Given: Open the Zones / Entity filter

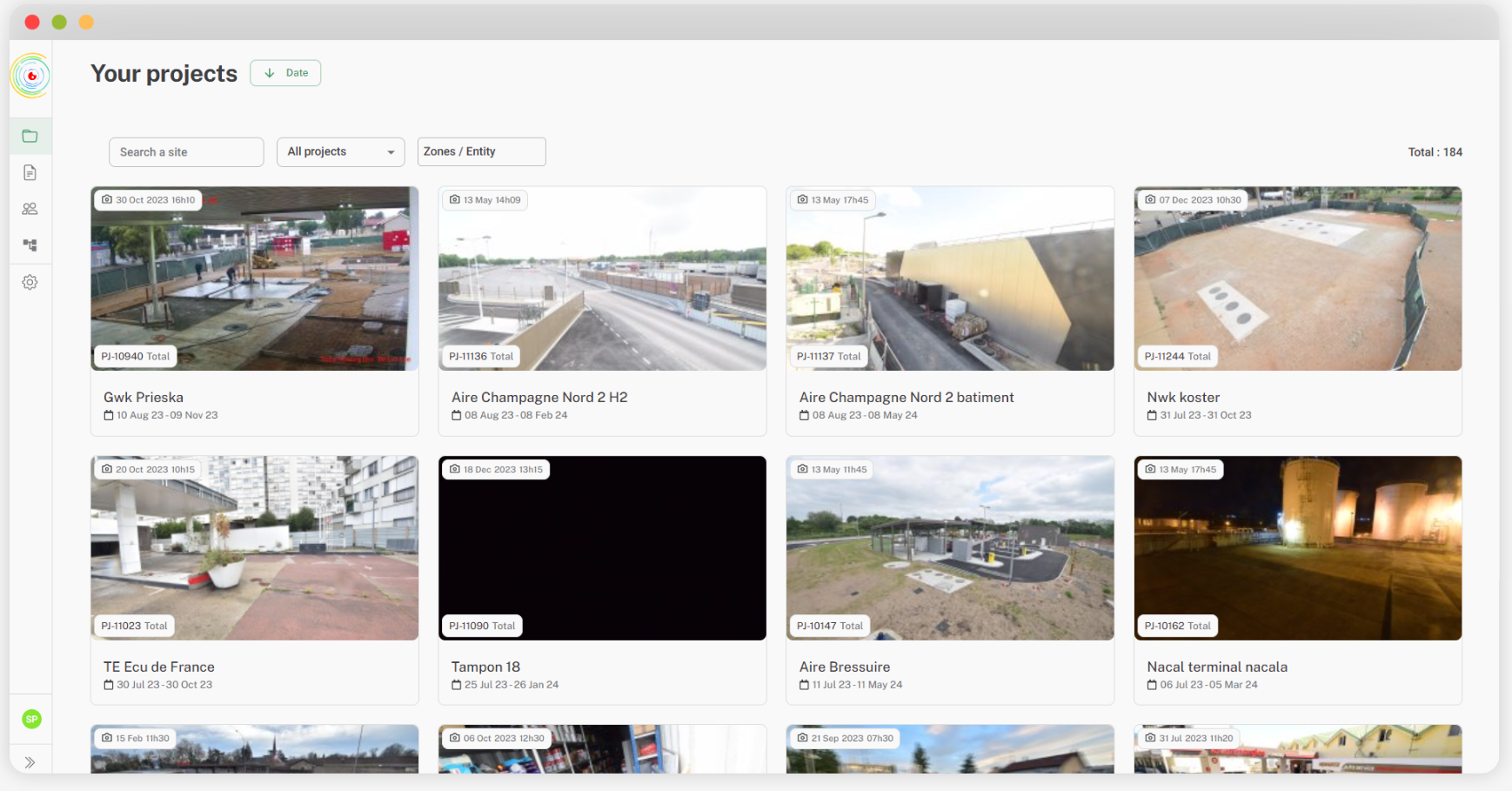Looking at the screenshot, I should click(x=481, y=151).
